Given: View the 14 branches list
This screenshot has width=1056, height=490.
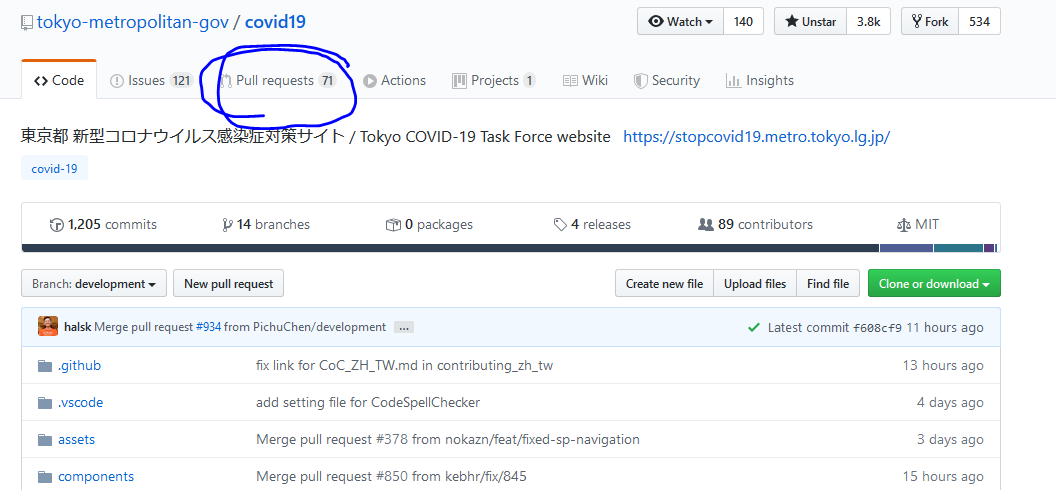Looking at the screenshot, I should 266,225.
